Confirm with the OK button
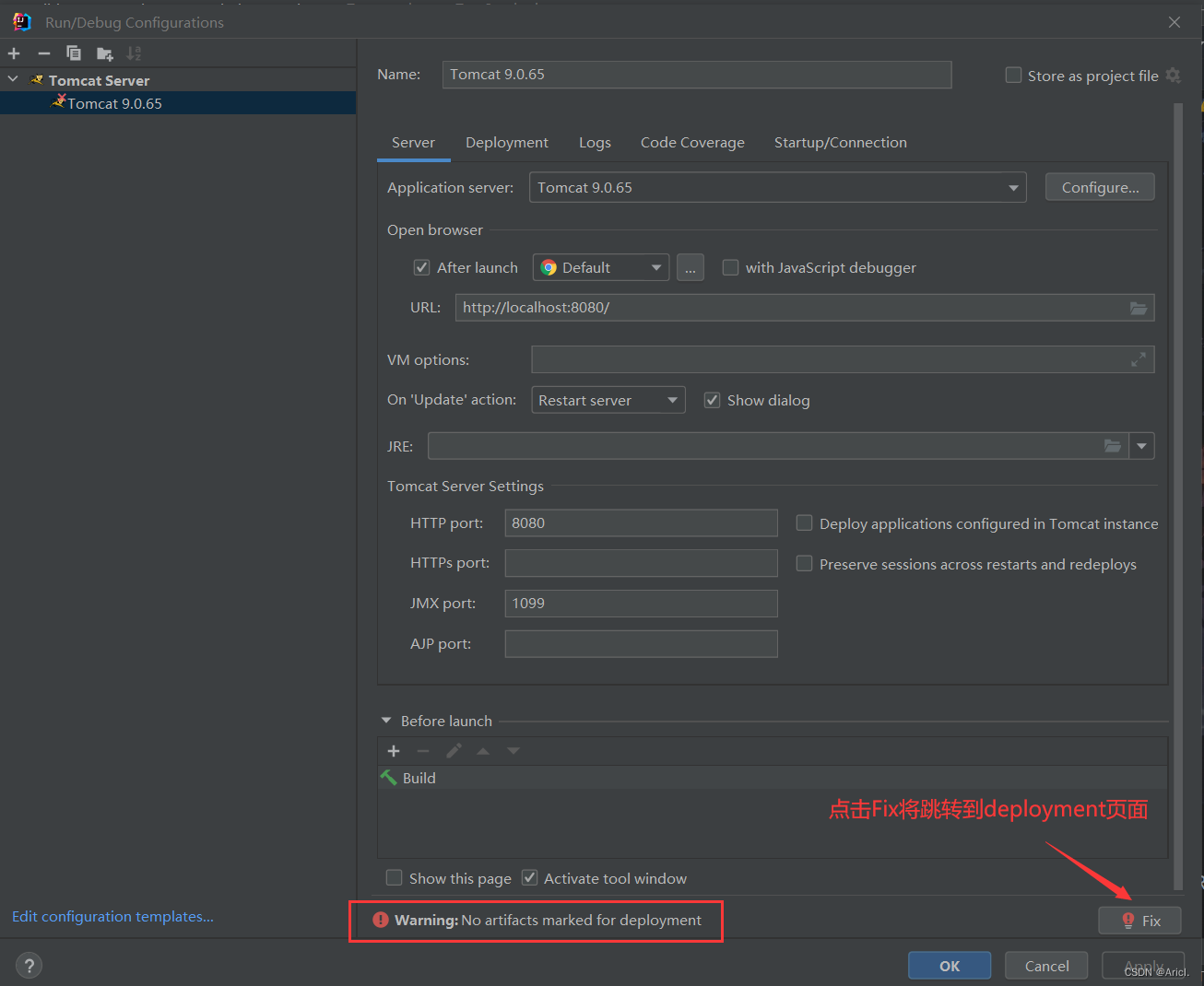This screenshot has width=1204, height=986. (x=950, y=966)
